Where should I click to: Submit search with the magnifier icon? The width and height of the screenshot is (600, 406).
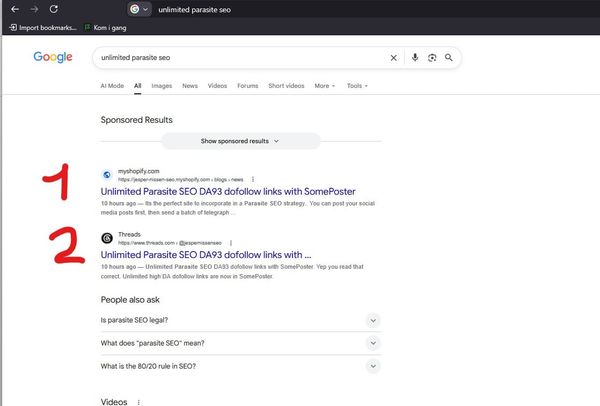click(449, 57)
